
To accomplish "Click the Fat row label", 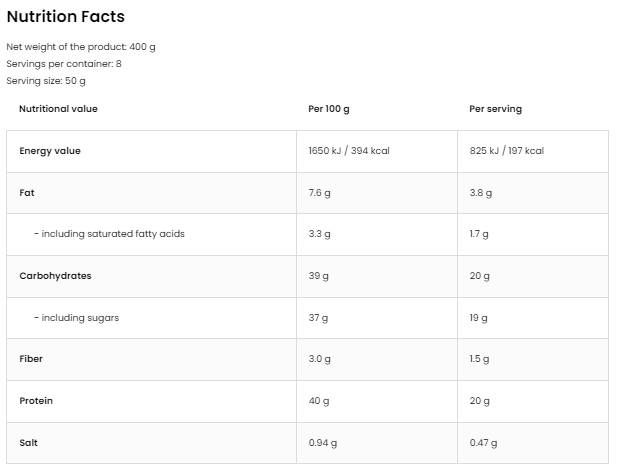I will [x=27, y=192].
